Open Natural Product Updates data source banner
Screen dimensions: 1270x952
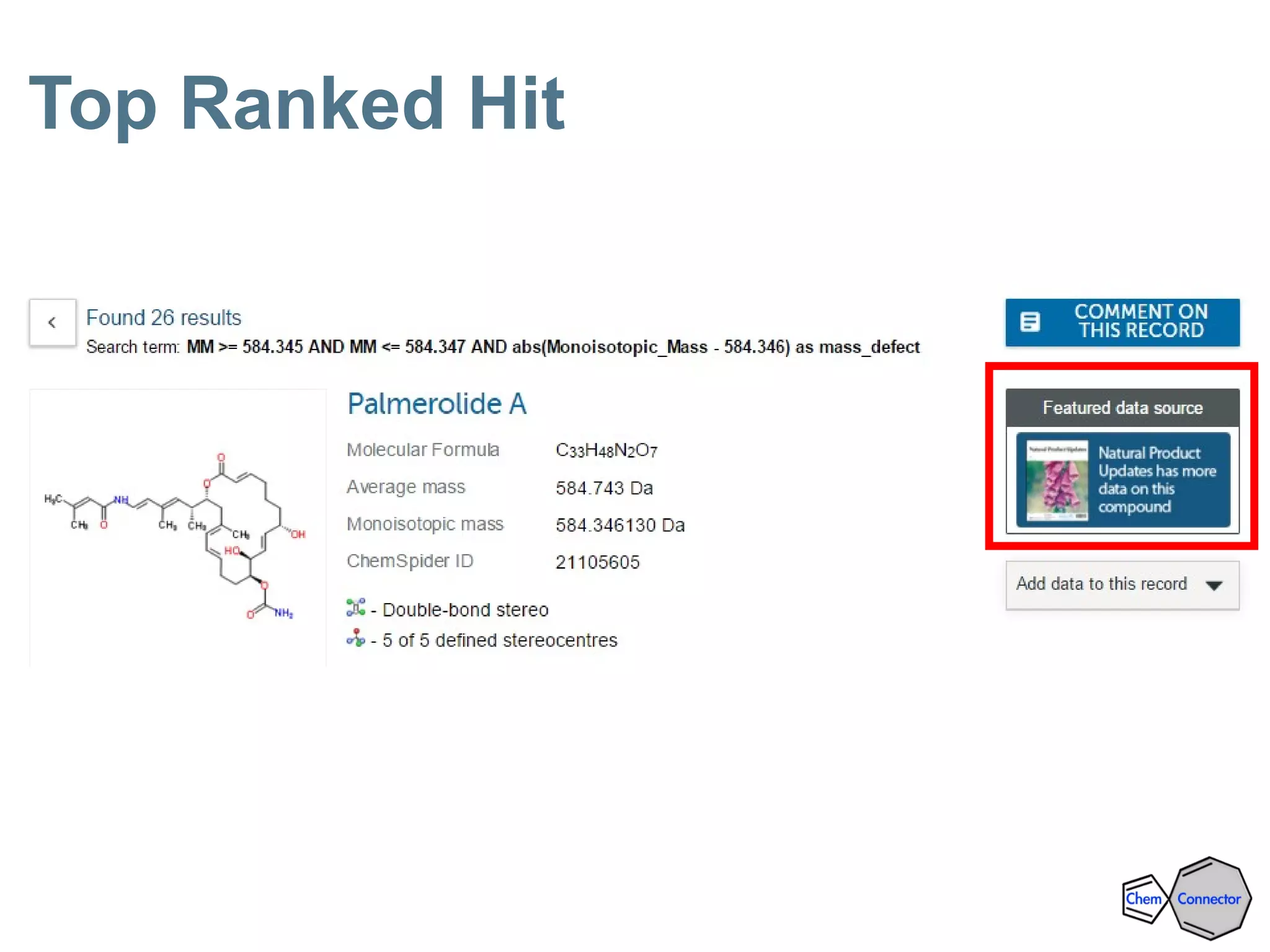pos(1157,480)
